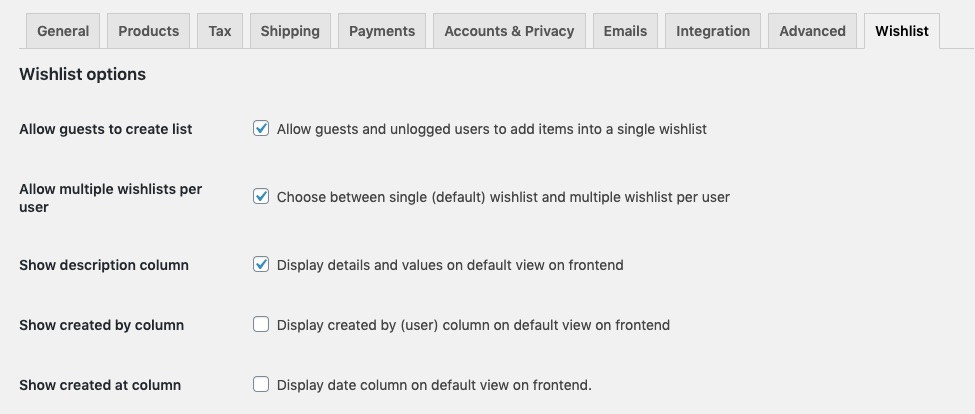975x414 pixels.
Task: Click 'Choose between single (default) wishlist' label
Action: pyautogui.click(x=503, y=197)
